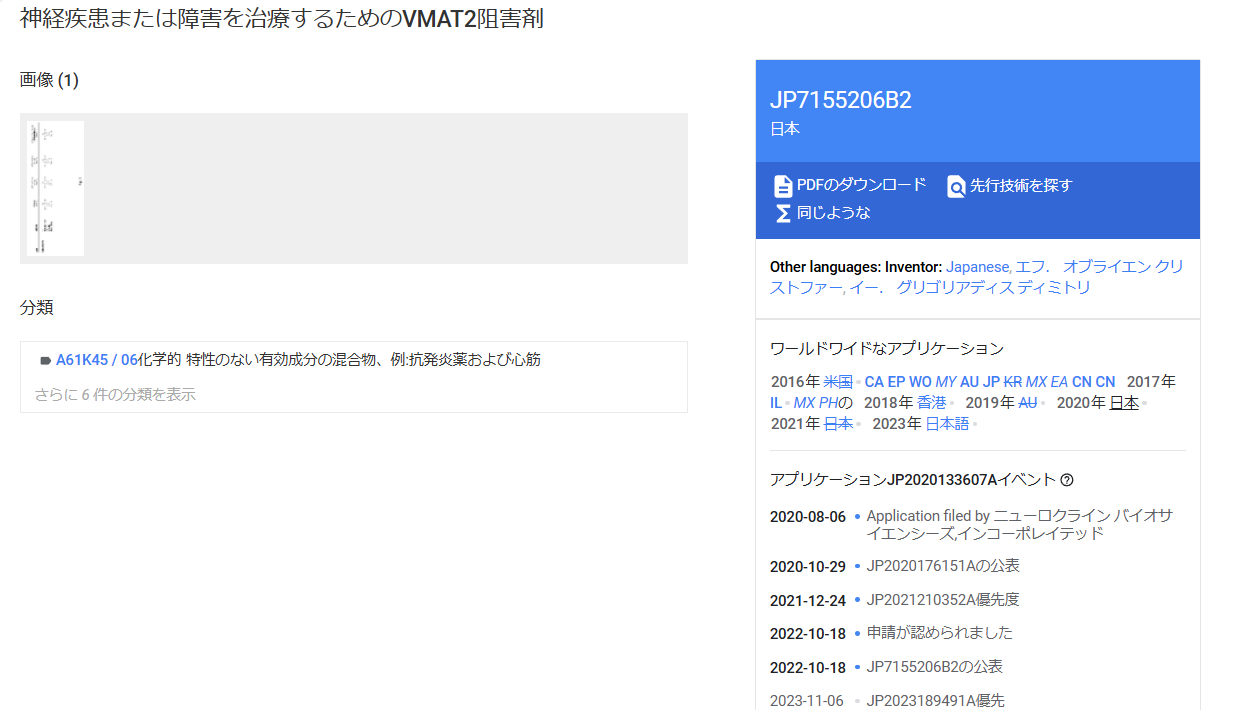1241x710 pixels.
Task: Open the patent drawing thumbnail
Action: pos(56,188)
